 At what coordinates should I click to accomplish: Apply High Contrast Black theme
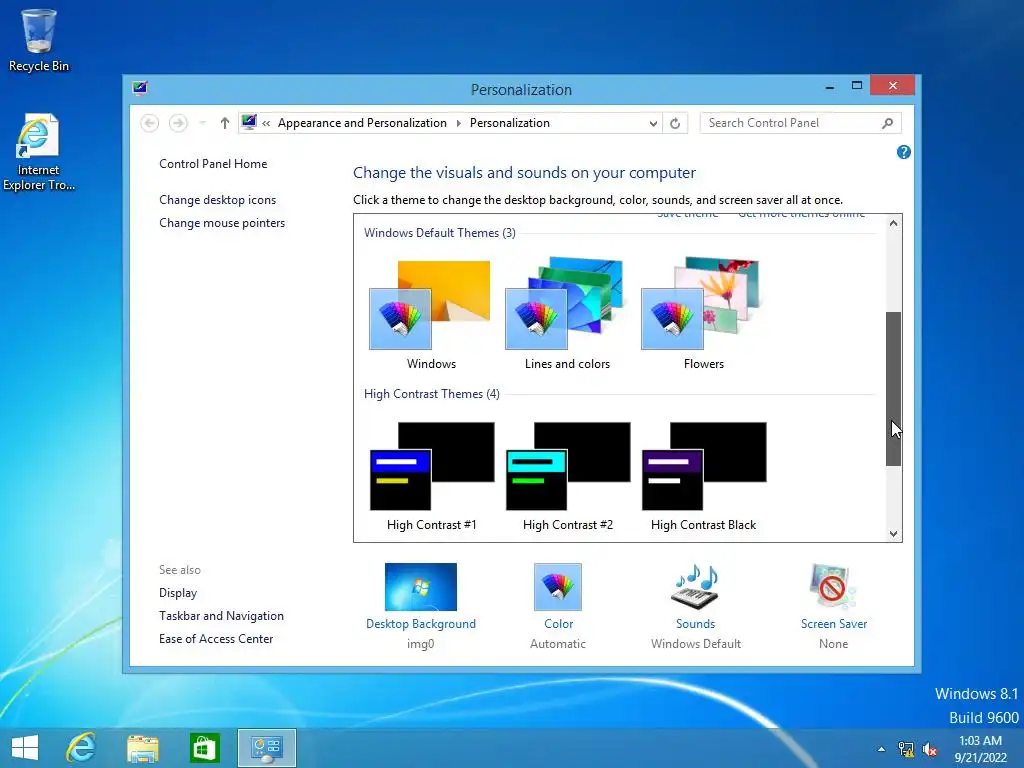[x=703, y=477]
